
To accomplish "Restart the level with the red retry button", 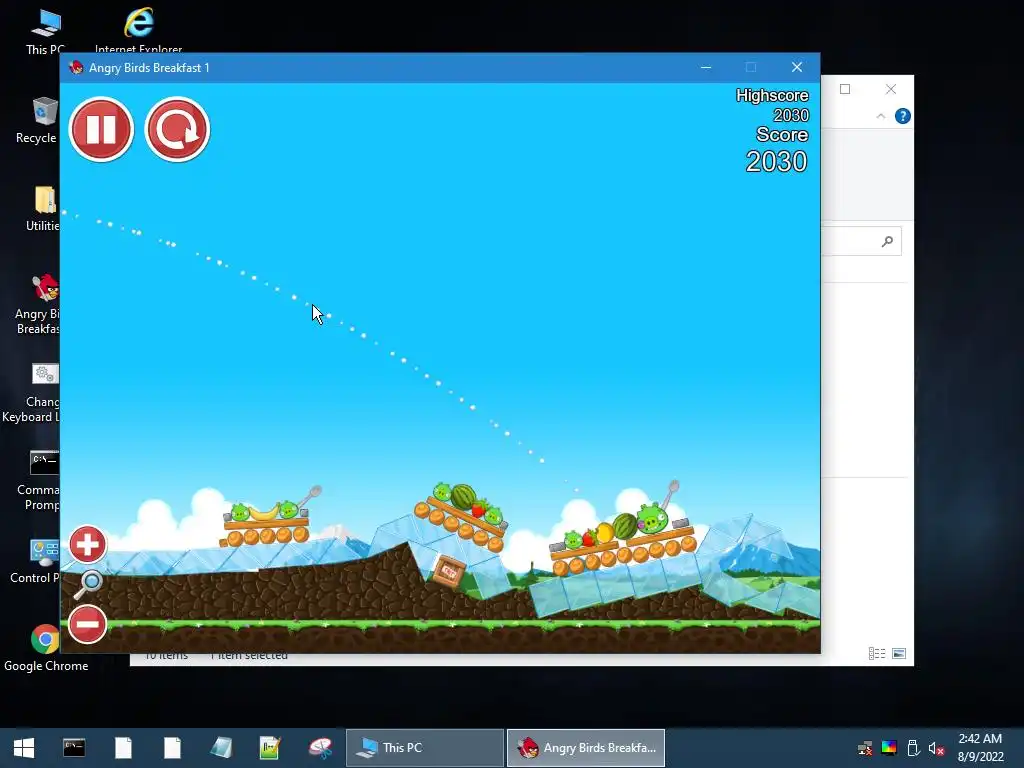I will click(x=177, y=129).
